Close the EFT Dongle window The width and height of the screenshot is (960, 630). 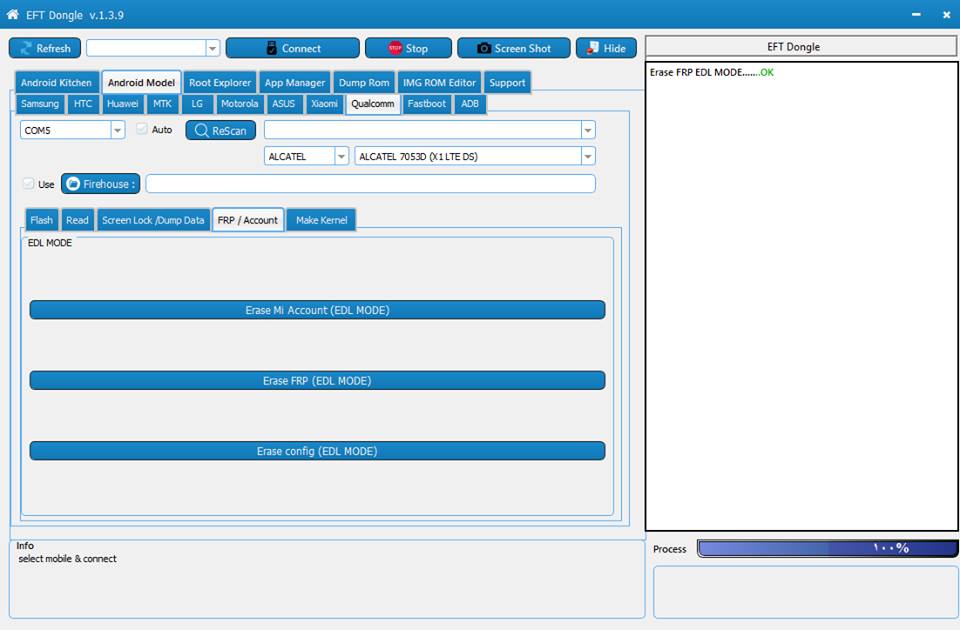click(947, 14)
